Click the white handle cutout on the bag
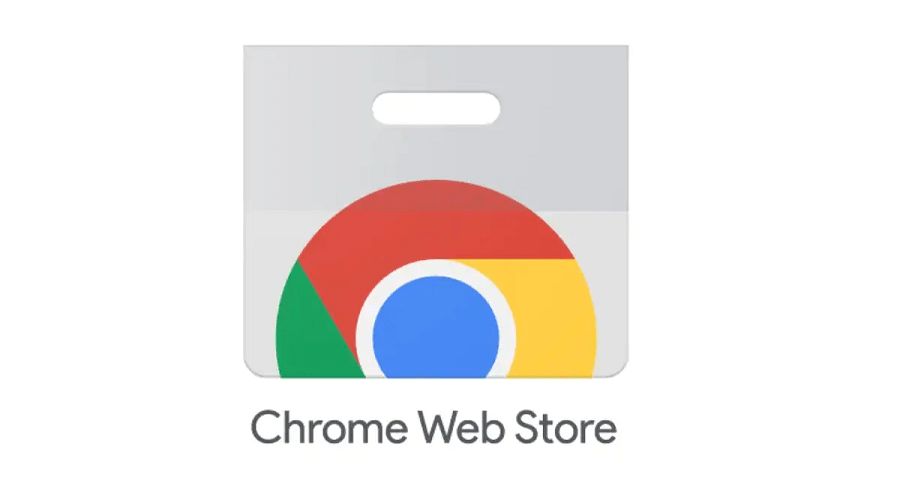The height and width of the screenshot is (500, 900). pos(436,108)
